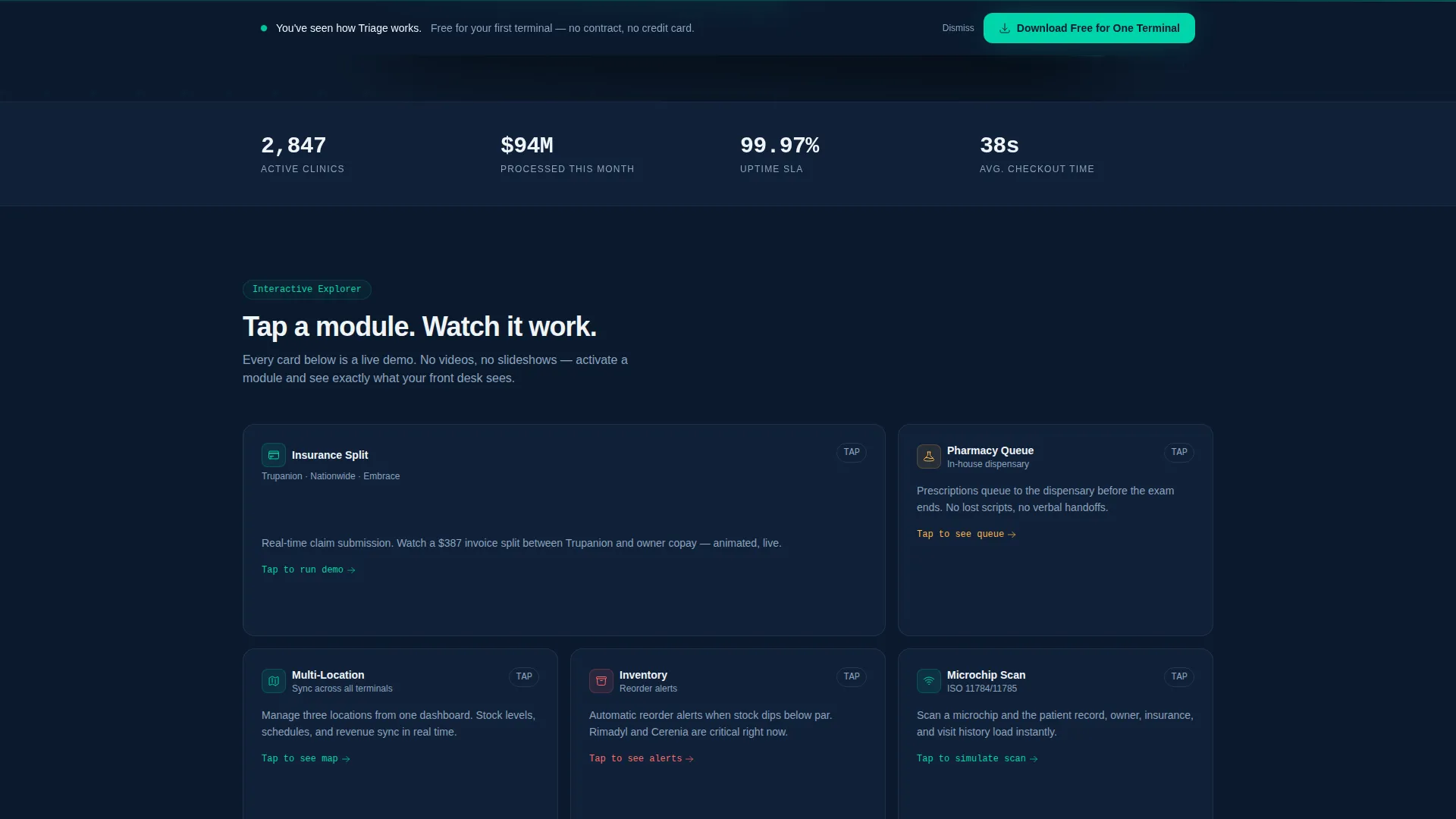The height and width of the screenshot is (819, 1456).
Task: Click the $94M processed figure
Action: pyautogui.click(x=527, y=146)
